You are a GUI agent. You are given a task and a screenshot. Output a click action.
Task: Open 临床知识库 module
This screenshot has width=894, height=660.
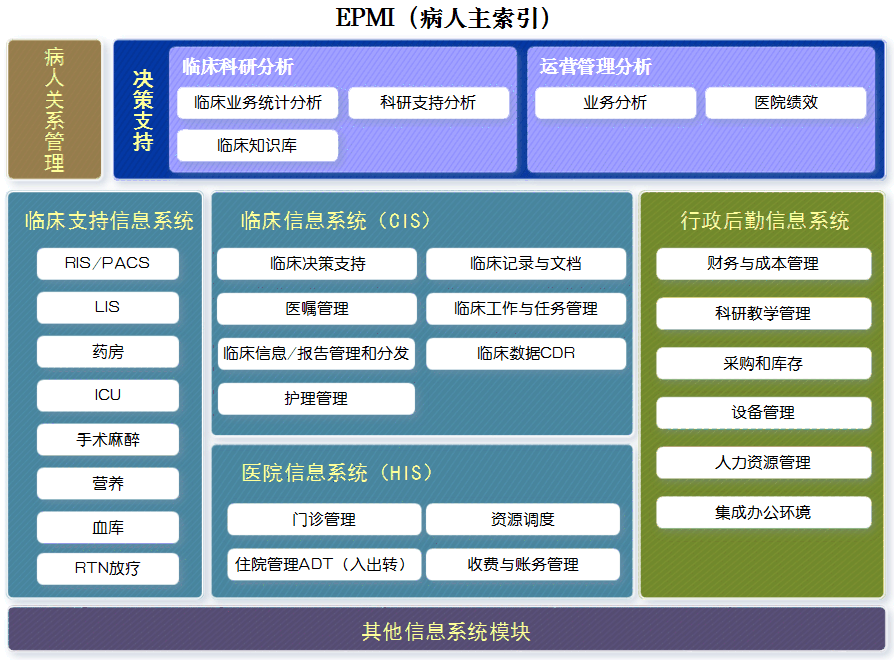(258, 145)
